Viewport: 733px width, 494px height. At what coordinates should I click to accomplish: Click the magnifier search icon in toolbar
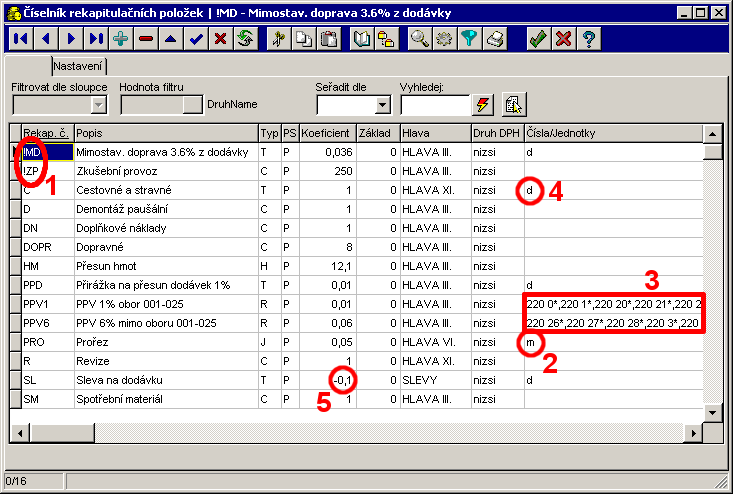(420, 39)
